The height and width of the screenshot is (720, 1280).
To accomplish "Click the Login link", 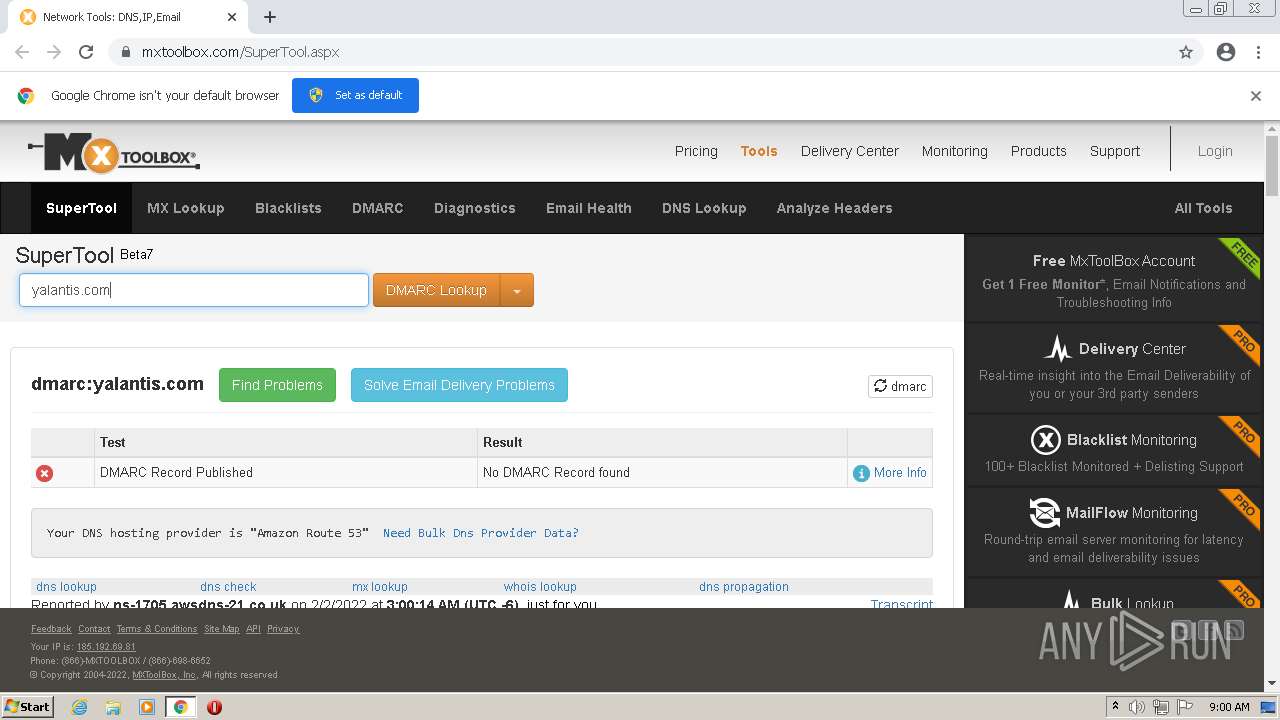I will pos(1215,151).
